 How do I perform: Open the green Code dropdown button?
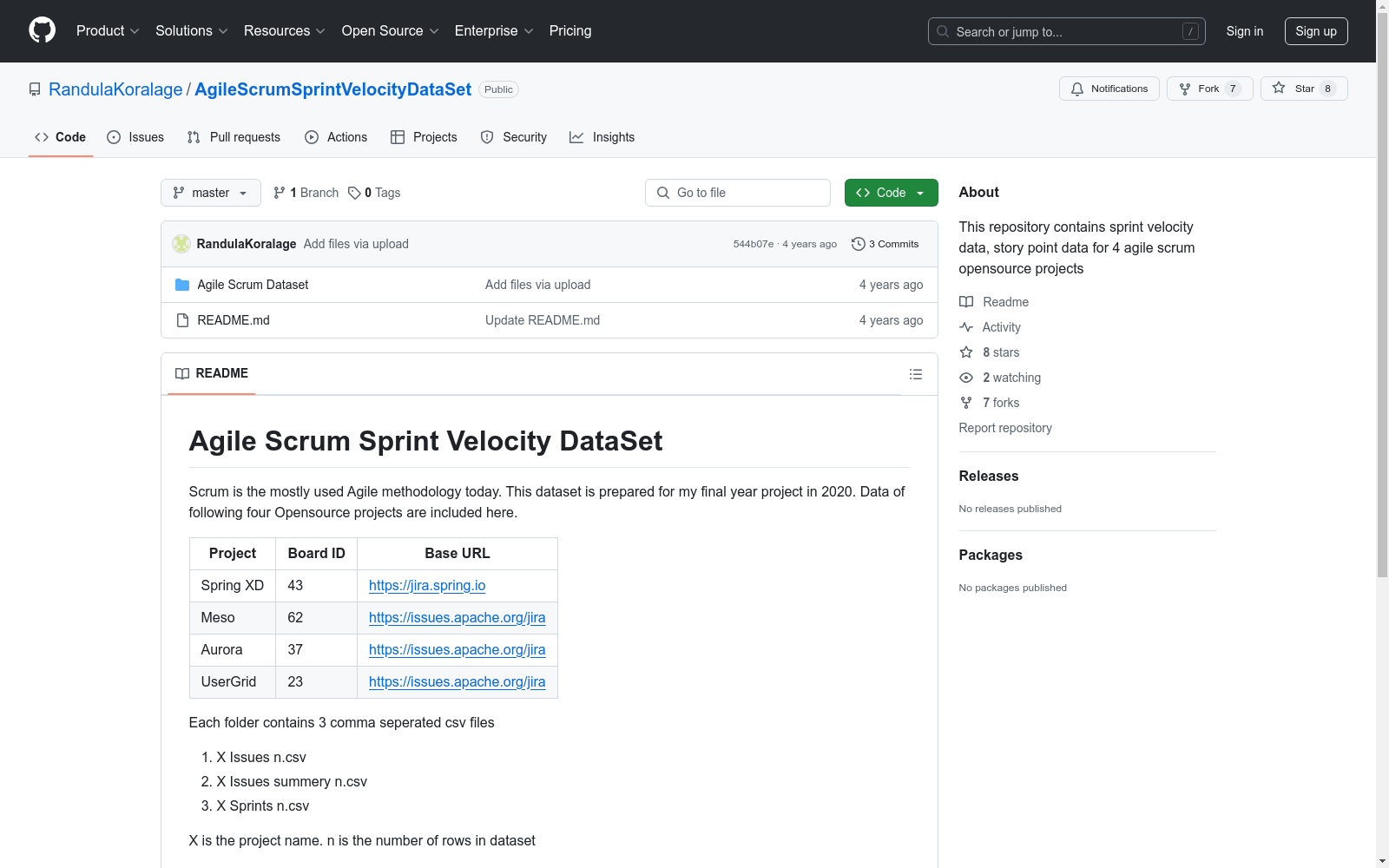tap(892, 193)
